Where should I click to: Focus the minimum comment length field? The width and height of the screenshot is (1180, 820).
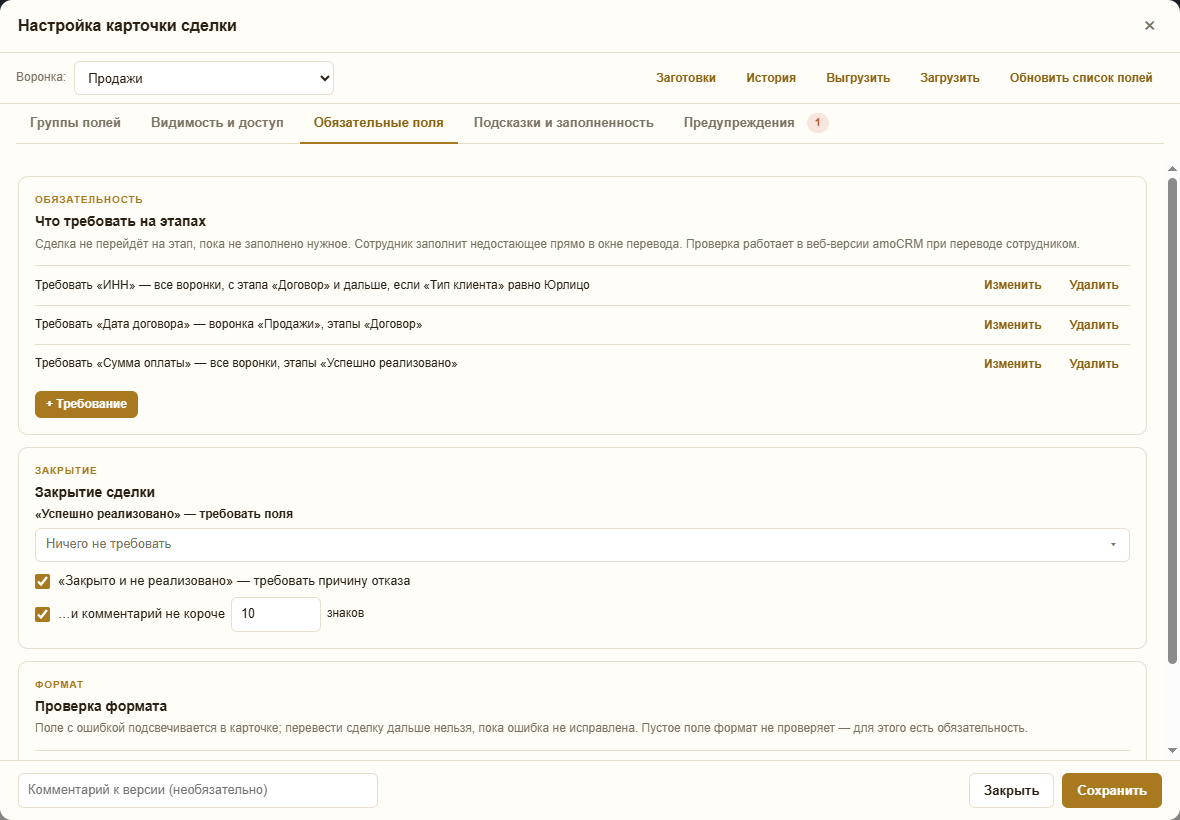275,614
